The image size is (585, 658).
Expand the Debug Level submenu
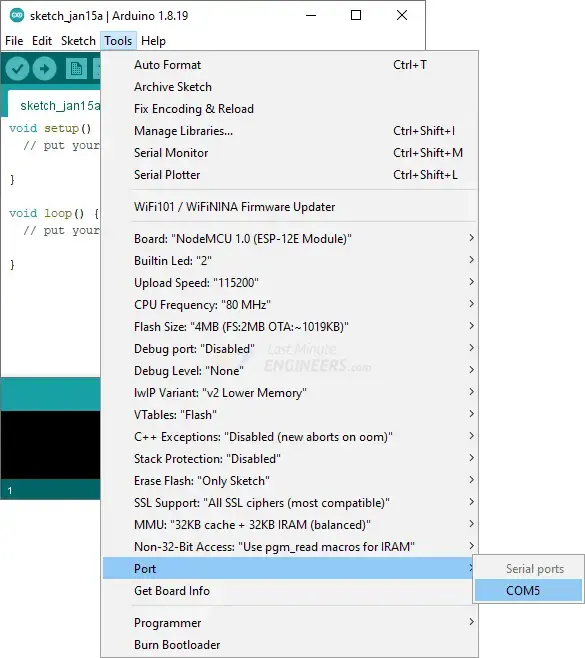(x=290, y=371)
